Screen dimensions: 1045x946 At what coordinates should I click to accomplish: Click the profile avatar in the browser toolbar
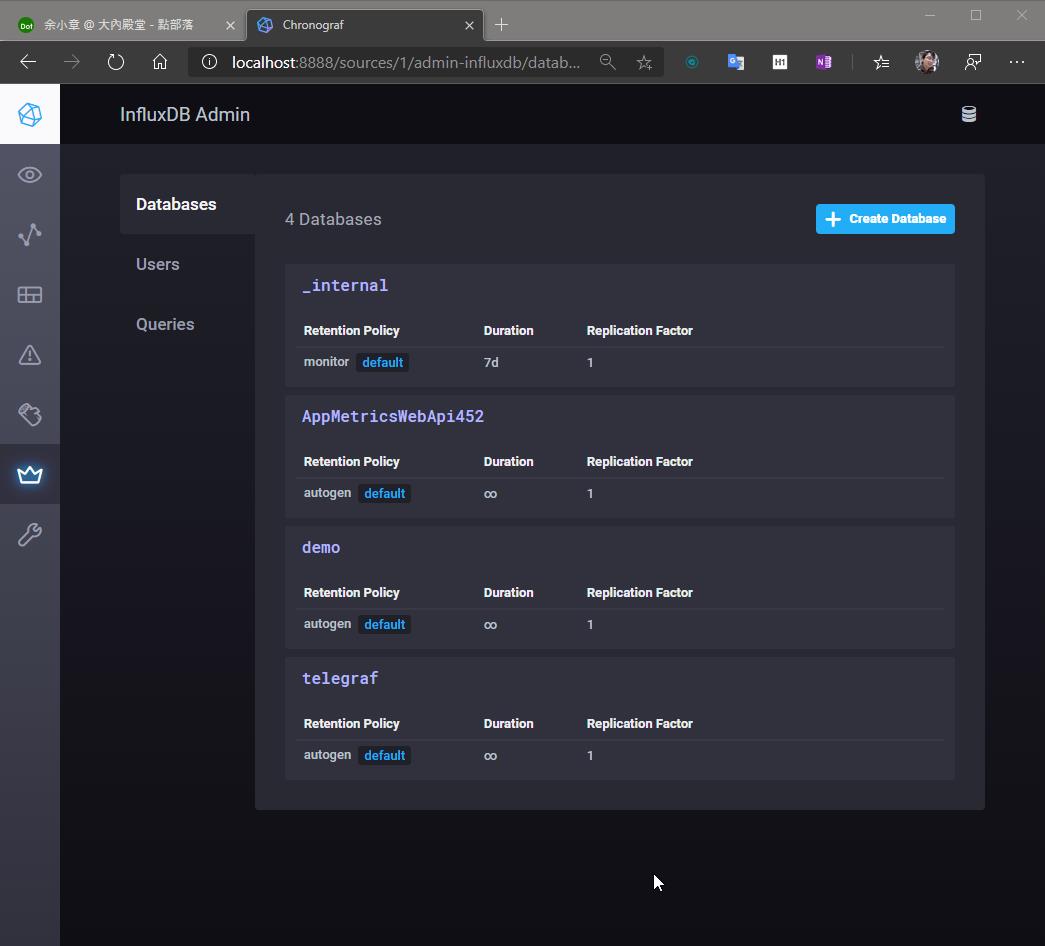[x=926, y=62]
